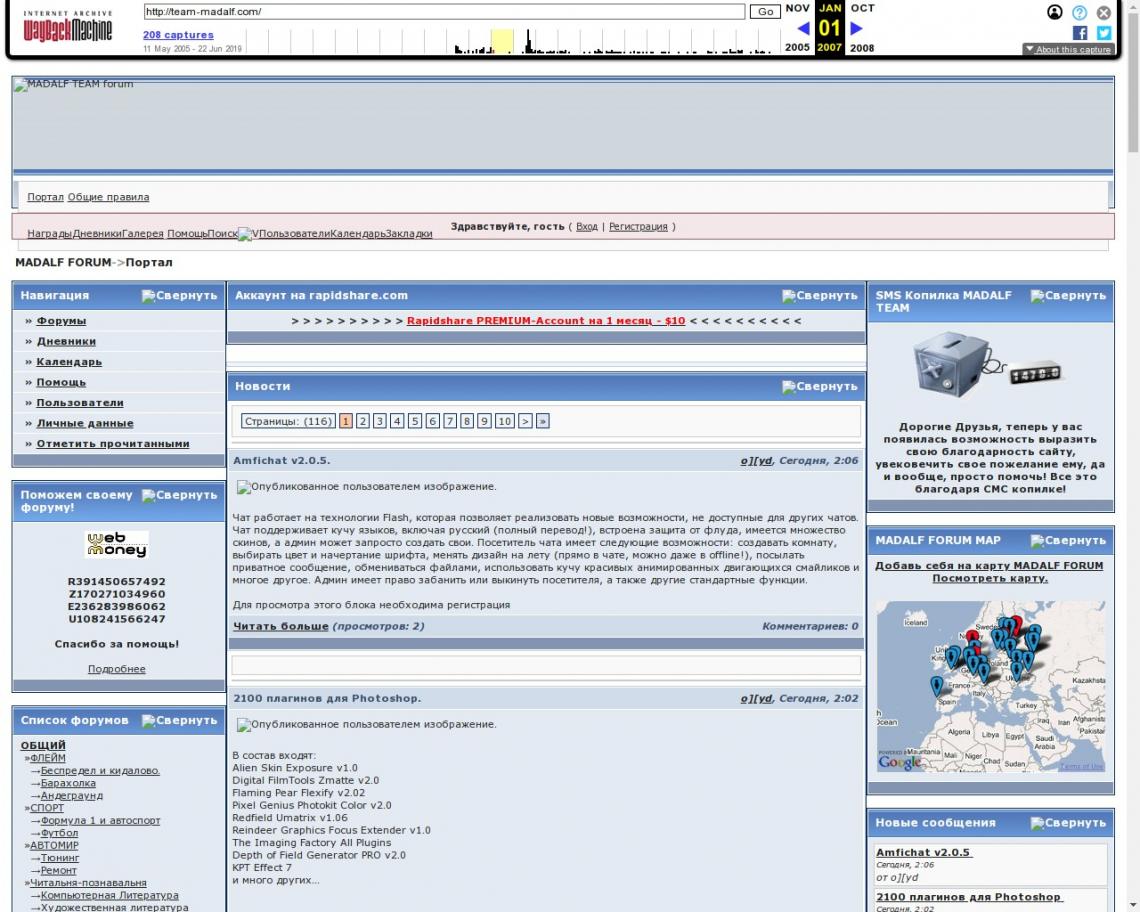This screenshot has height=912, width=1140.
Task: Open Награды in the forum menu bar
Action: pyautogui.click(x=50, y=233)
